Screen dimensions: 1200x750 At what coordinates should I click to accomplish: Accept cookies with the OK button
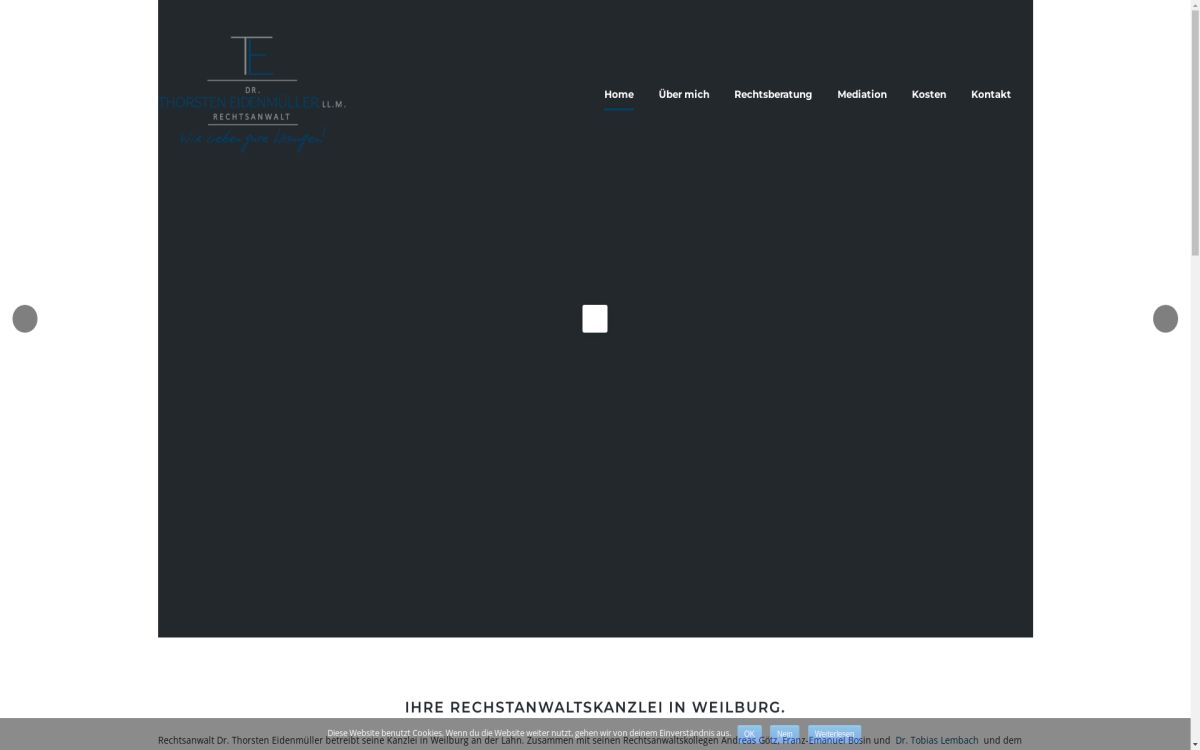(x=749, y=734)
